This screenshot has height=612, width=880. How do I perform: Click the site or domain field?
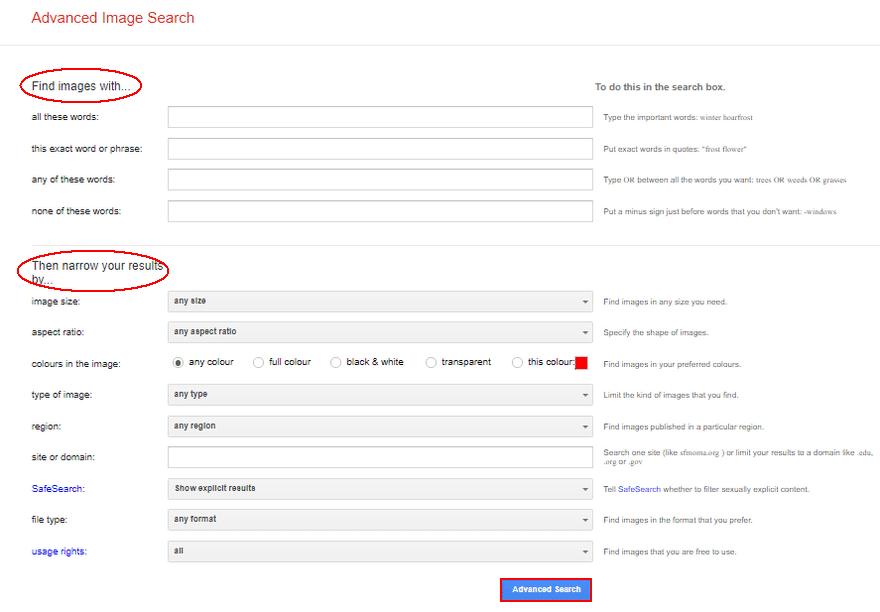380,457
